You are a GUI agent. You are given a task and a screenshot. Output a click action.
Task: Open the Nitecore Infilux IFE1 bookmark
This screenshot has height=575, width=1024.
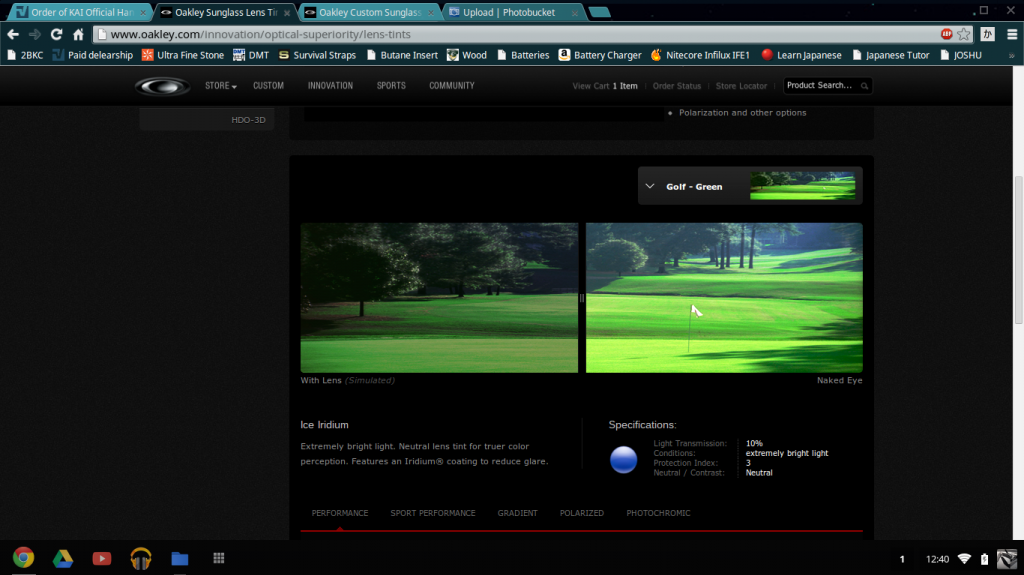(699, 55)
